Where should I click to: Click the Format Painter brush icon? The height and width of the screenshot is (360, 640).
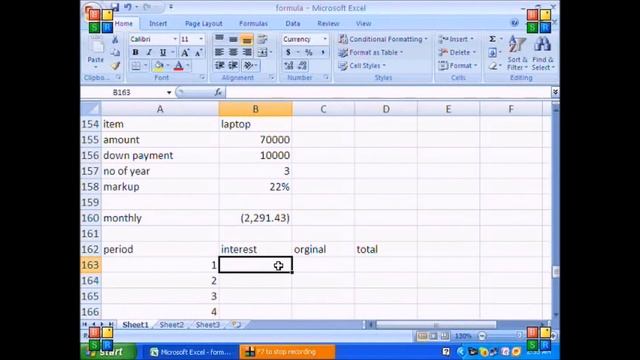coord(116,65)
